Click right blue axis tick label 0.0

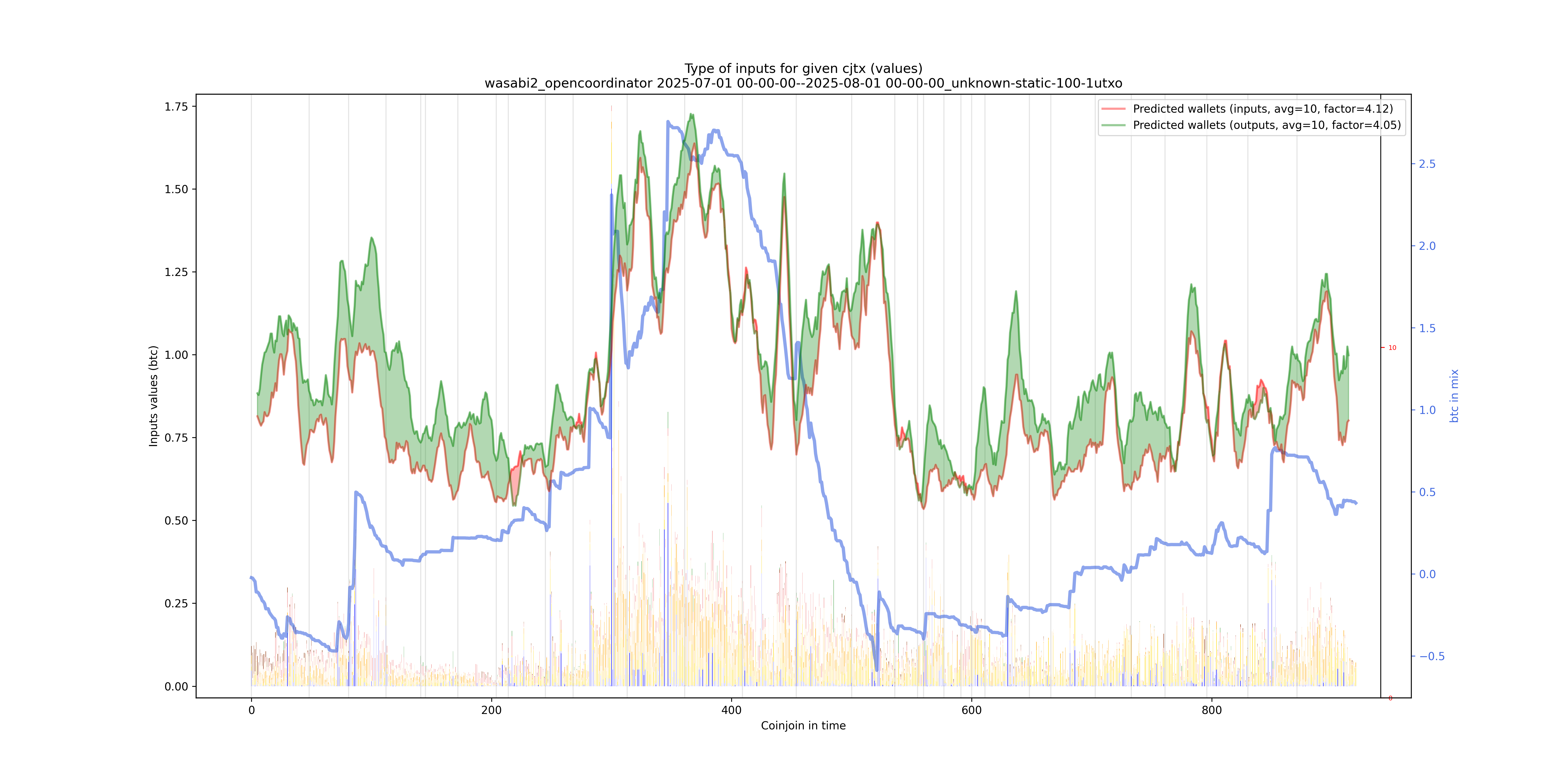[1427, 574]
